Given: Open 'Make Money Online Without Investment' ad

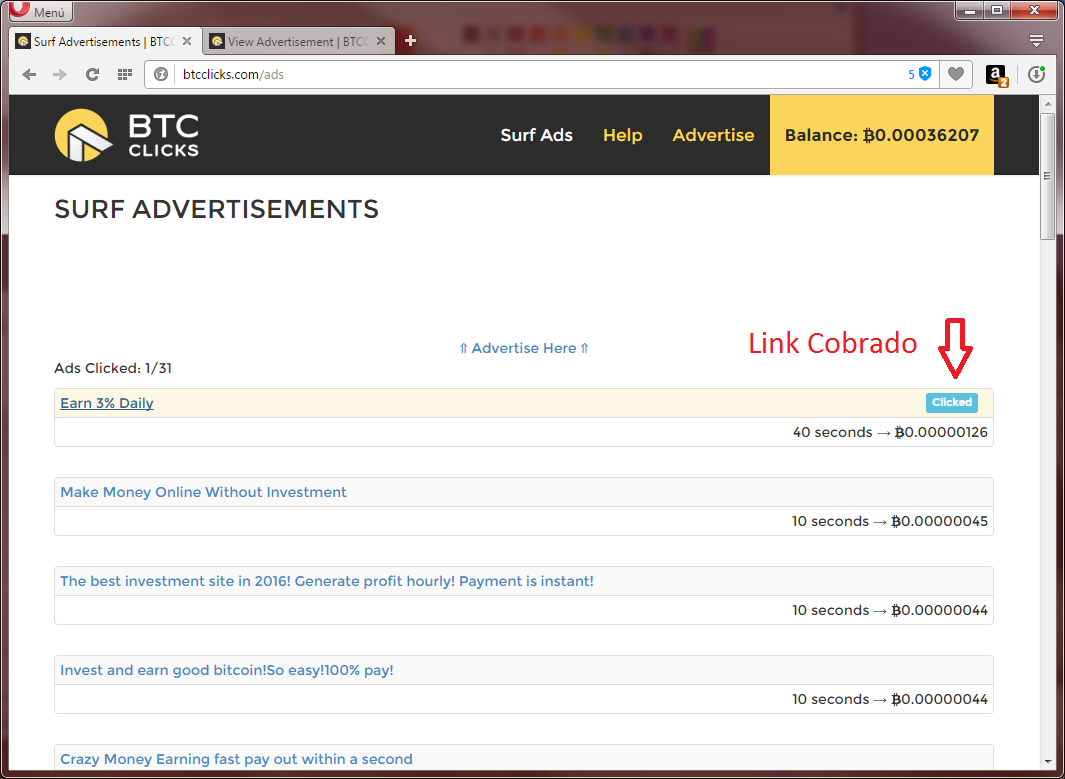Looking at the screenshot, I should coord(203,492).
